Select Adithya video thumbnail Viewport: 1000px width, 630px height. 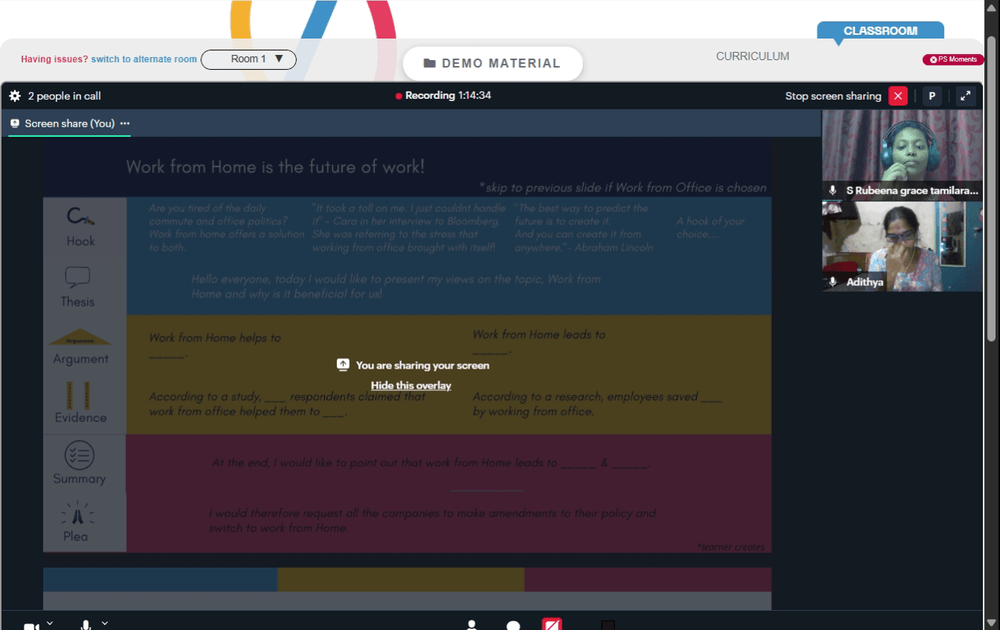[902, 246]
